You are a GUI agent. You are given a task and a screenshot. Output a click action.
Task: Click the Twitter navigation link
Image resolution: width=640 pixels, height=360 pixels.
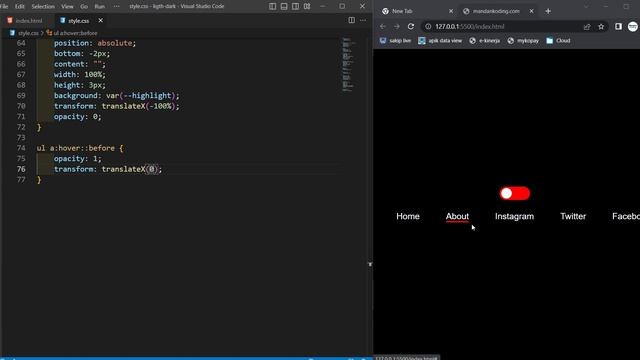click(x=573, y=216)
